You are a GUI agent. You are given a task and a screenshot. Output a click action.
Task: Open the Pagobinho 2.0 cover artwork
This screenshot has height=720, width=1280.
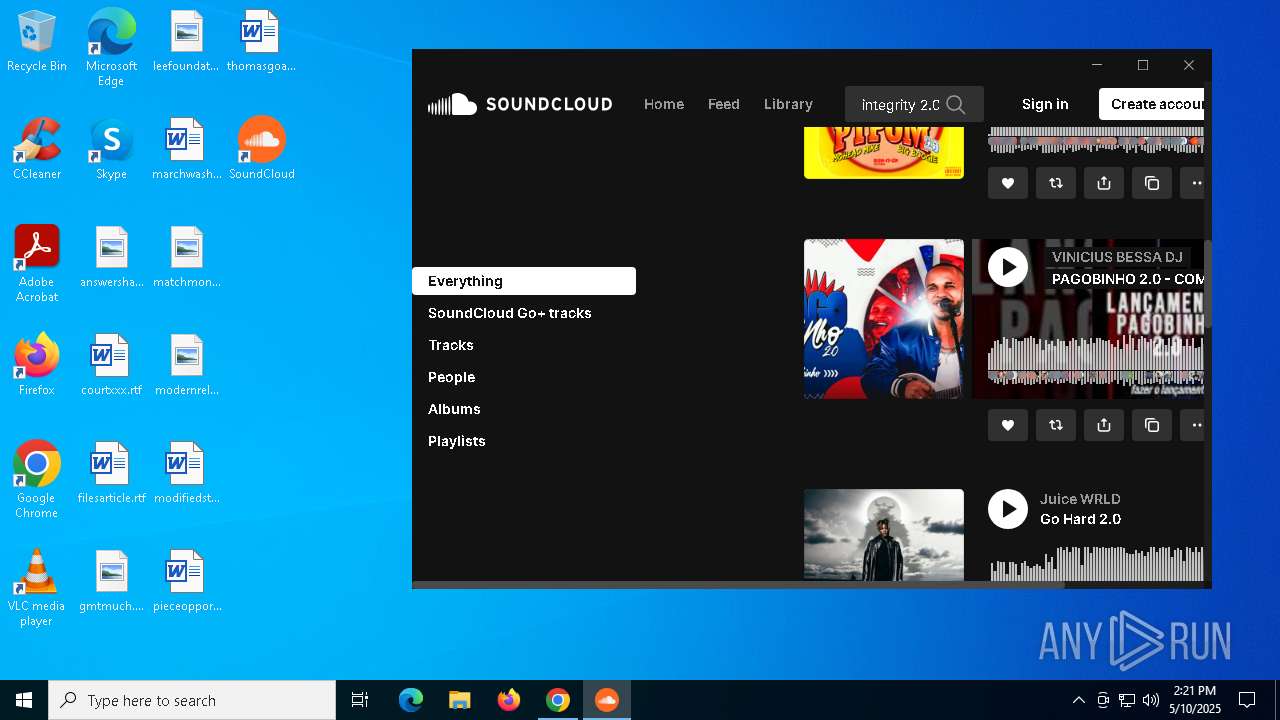click(884, 319)
